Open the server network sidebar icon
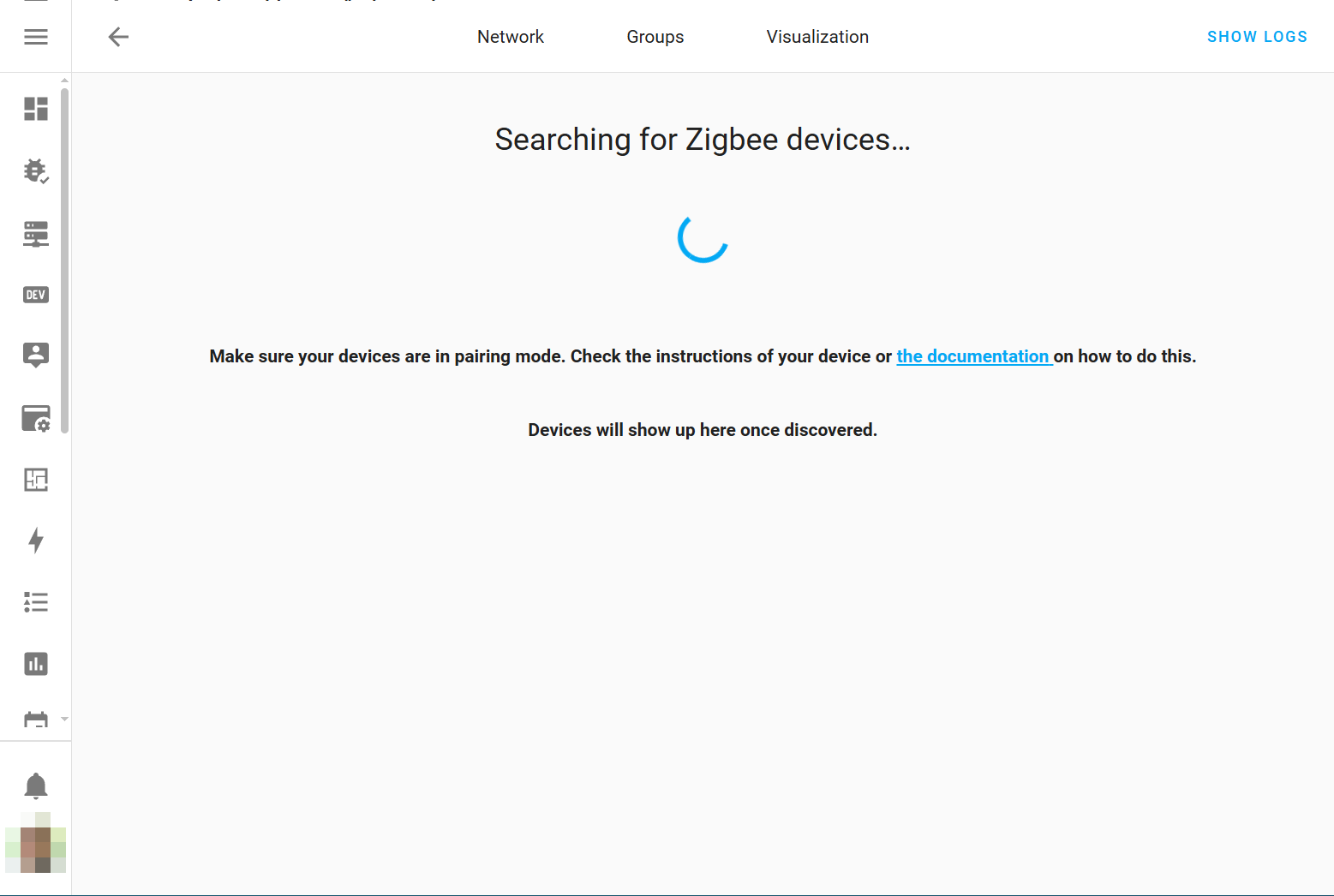 36,234
